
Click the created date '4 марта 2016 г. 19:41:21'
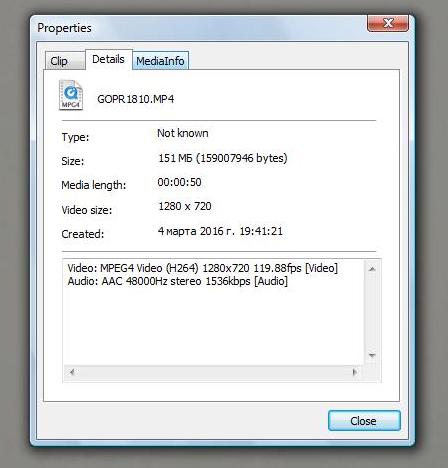(x=220, y=231)
